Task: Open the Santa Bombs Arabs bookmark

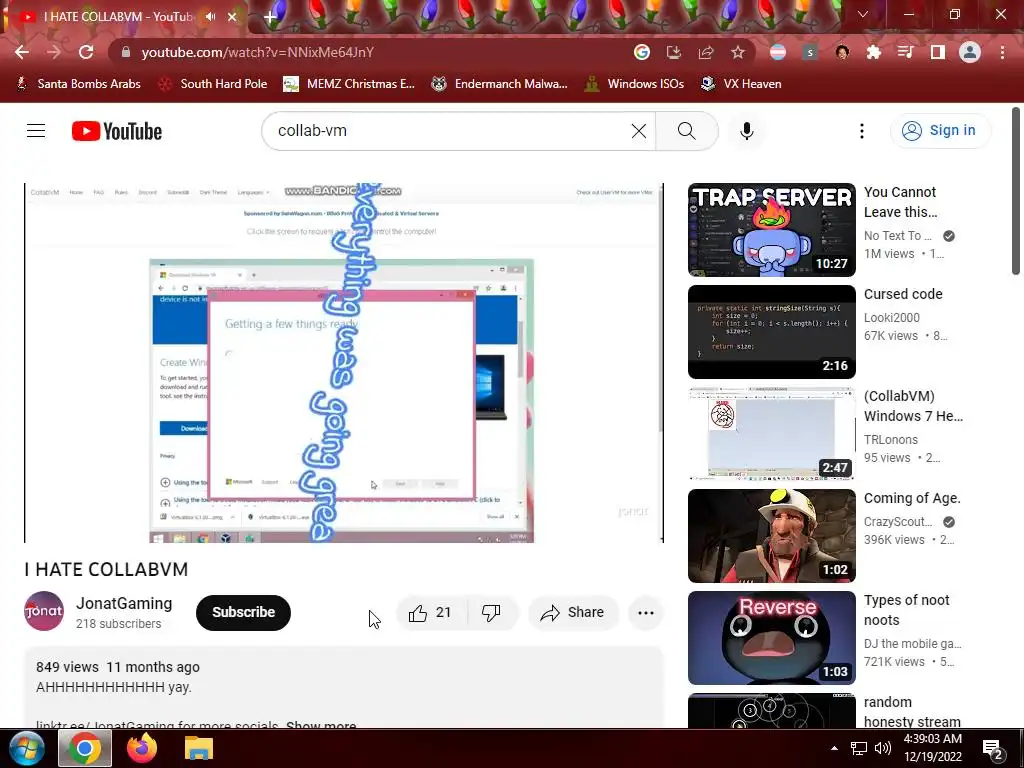Action: click(x=78, y=84)
